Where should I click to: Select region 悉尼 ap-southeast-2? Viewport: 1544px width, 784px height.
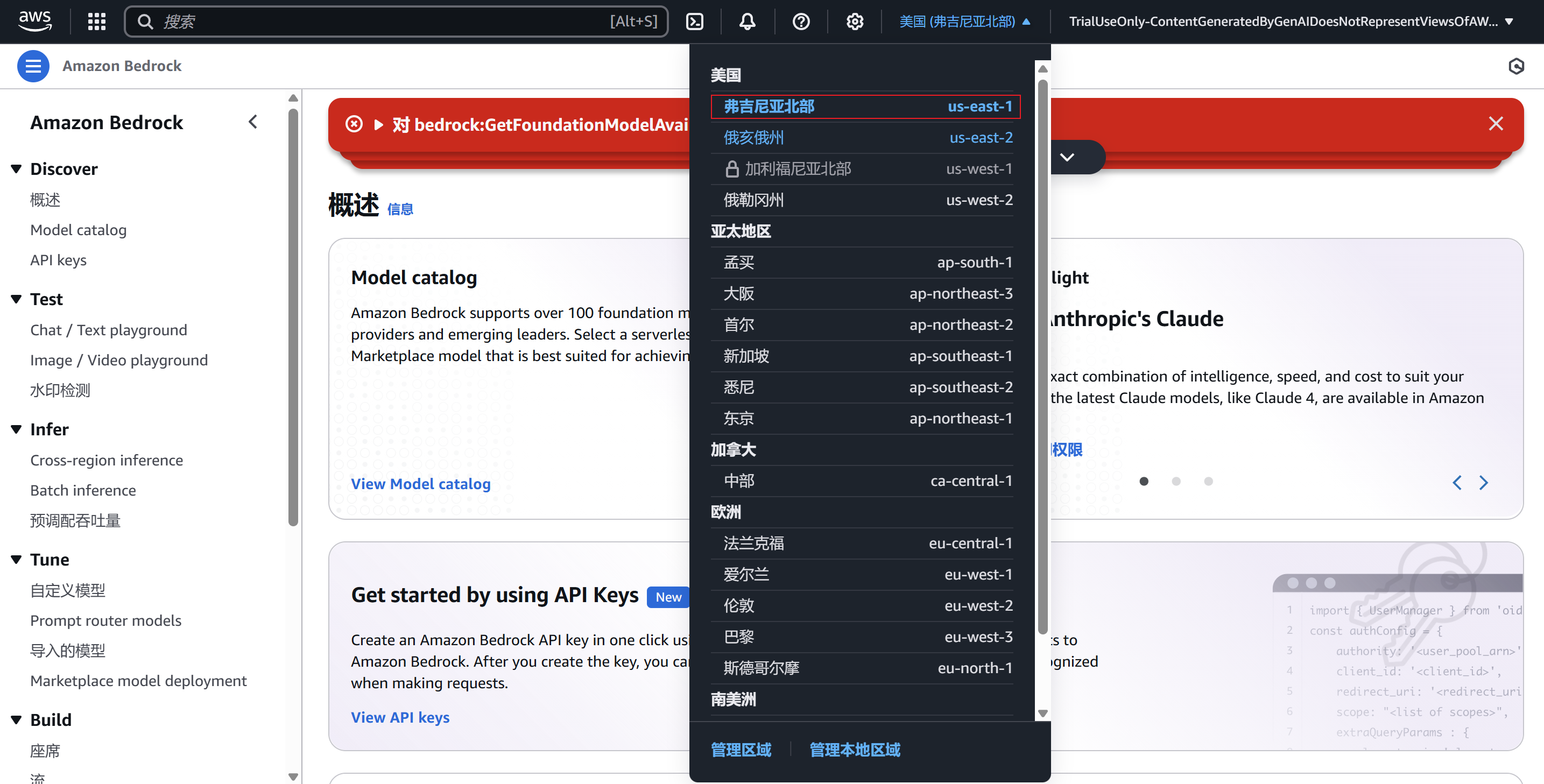pyautogui.click(x=862, y=387)
